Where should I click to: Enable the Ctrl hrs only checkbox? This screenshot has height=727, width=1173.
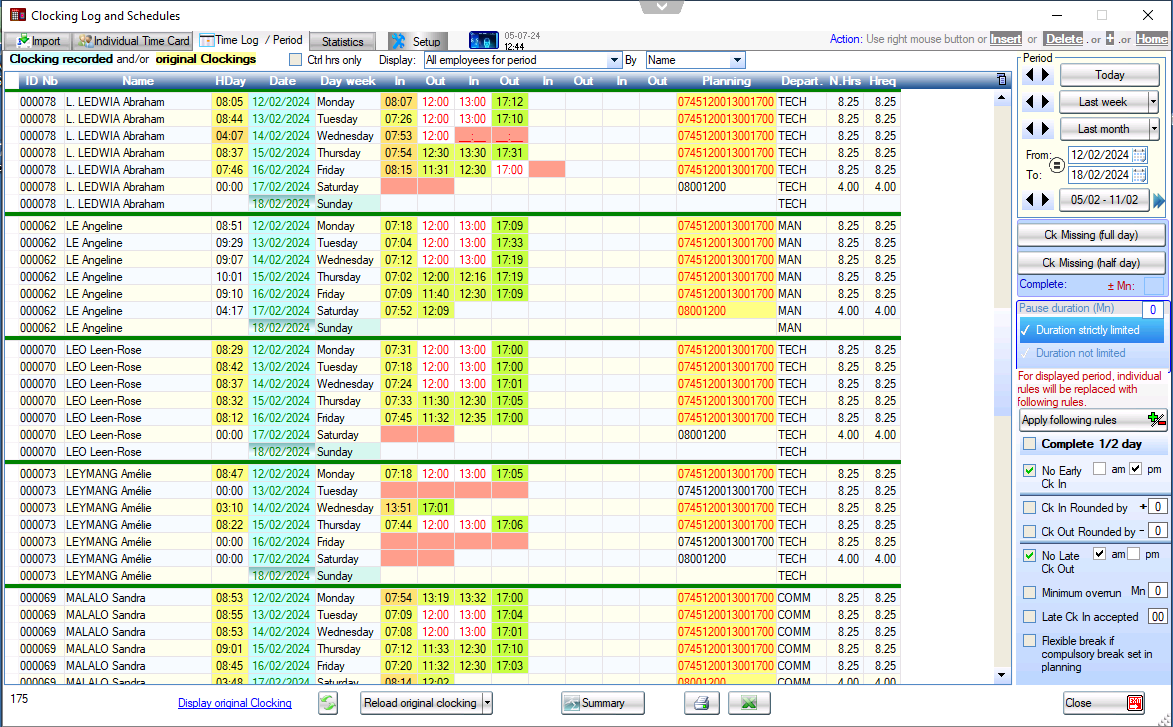coord(296,60)
